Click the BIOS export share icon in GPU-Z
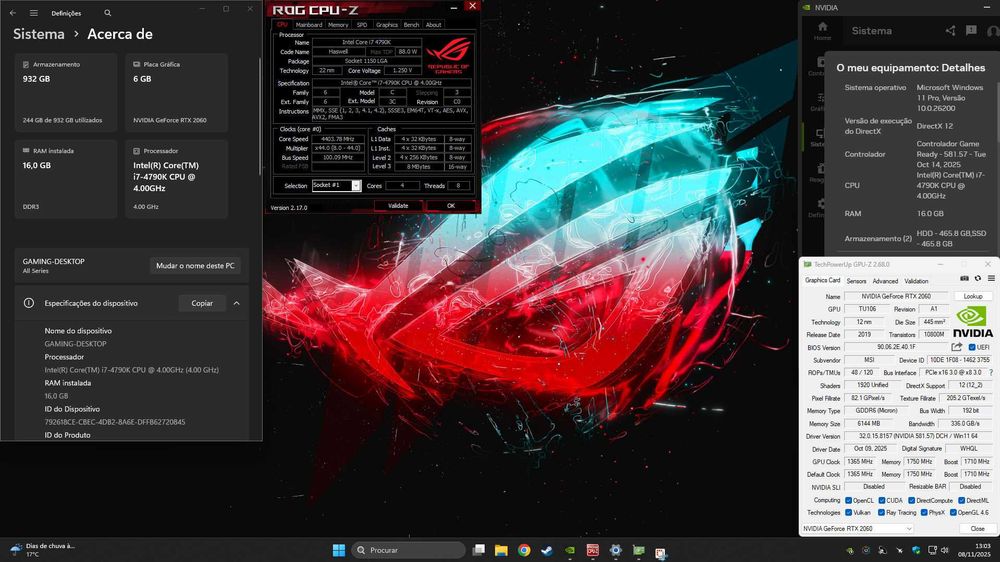The width and height of the screenshot is (1000, 562). pyautogui.click(x=957, y=347)
